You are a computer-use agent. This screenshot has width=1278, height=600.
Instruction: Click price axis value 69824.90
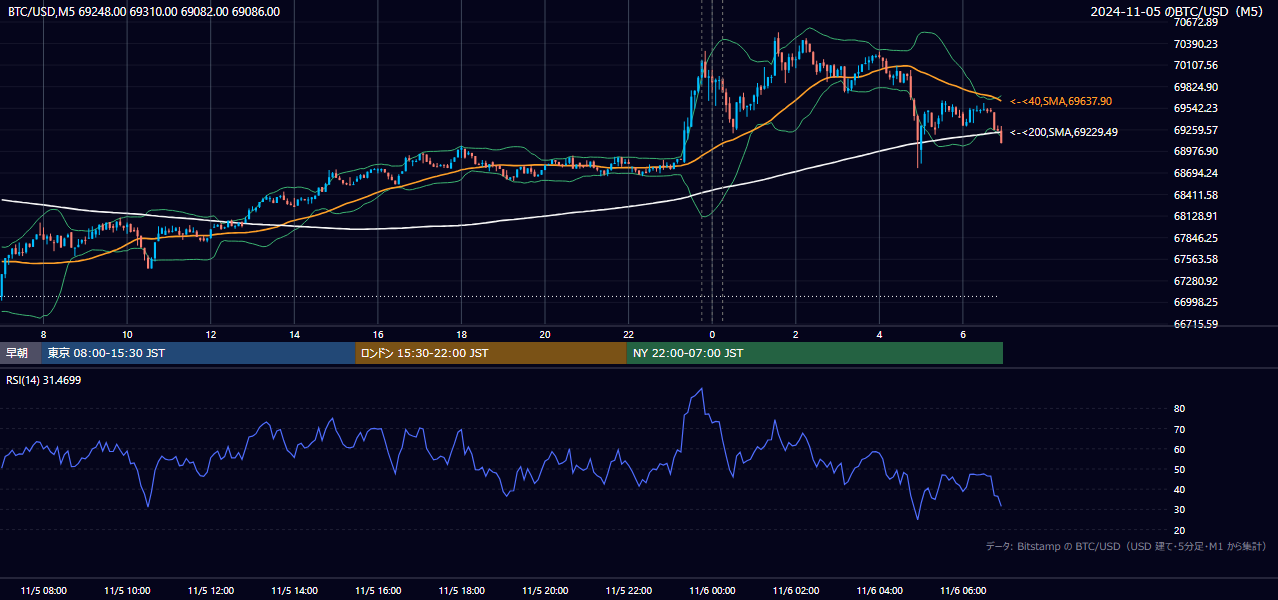click(x=1196, y=87)
